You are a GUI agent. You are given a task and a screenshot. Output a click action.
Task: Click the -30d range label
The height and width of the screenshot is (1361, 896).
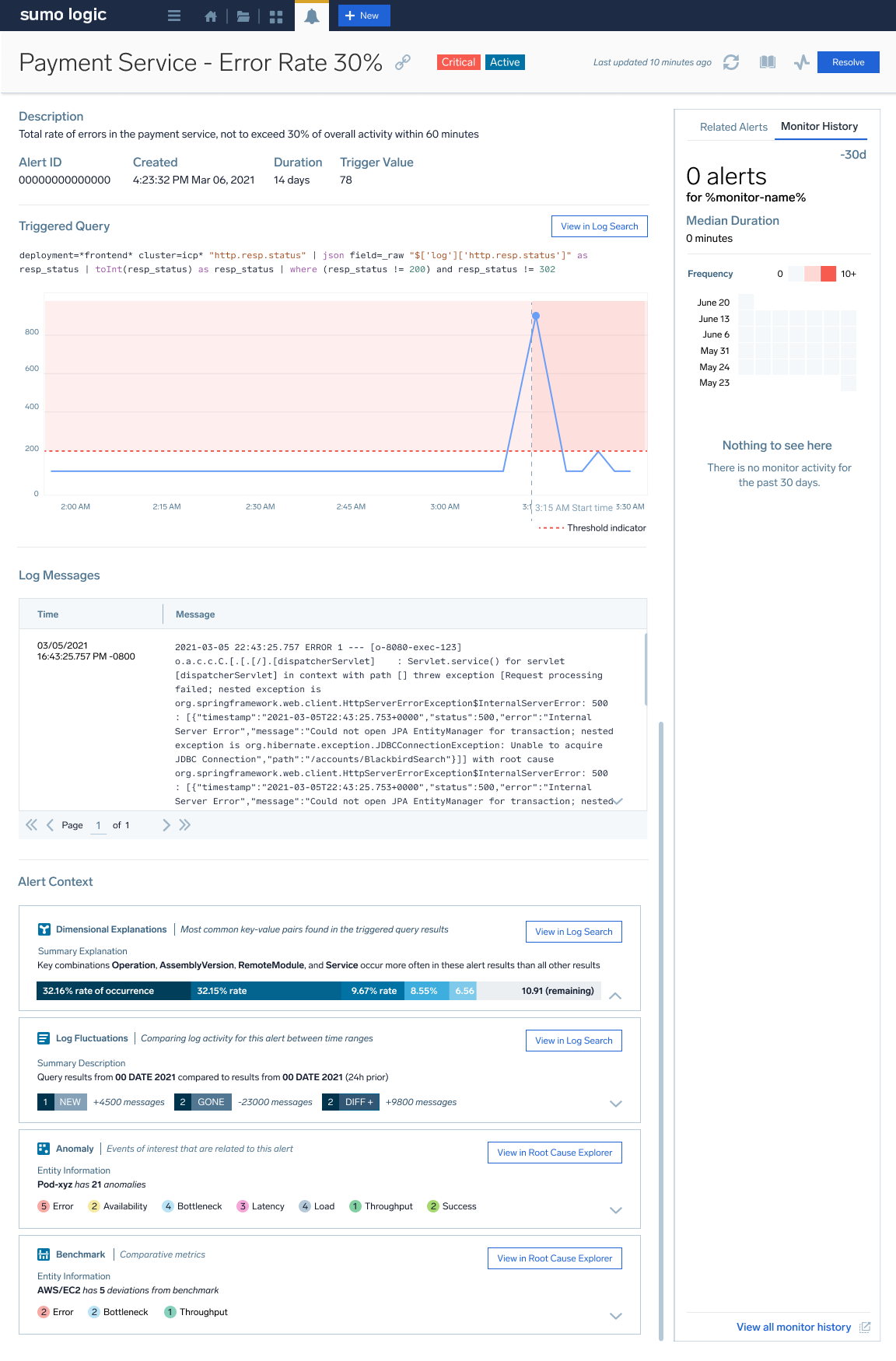coord(853,155)
